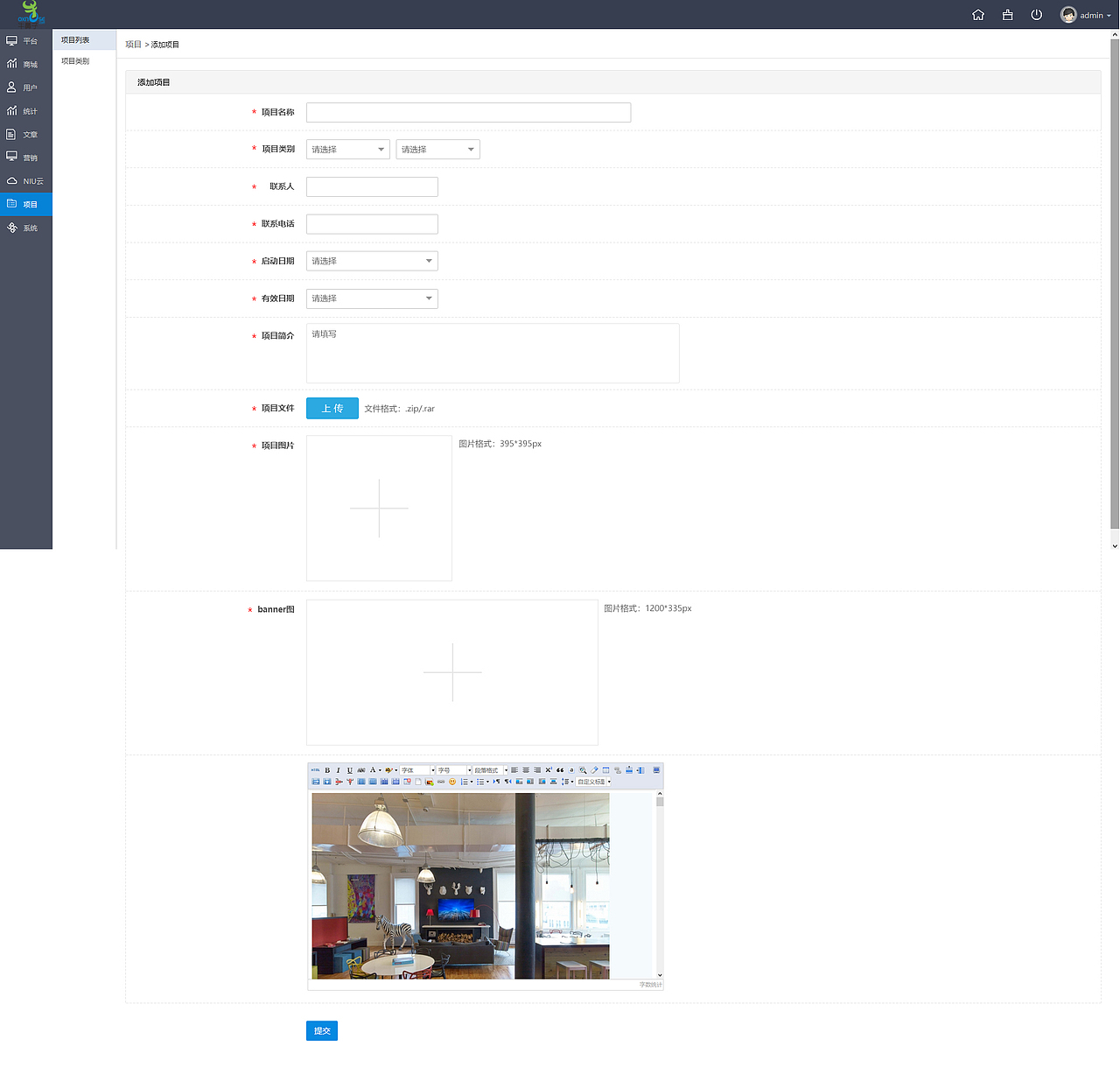Click the office photo in the editor
1120x1081 pixels.
pos(460,886)
